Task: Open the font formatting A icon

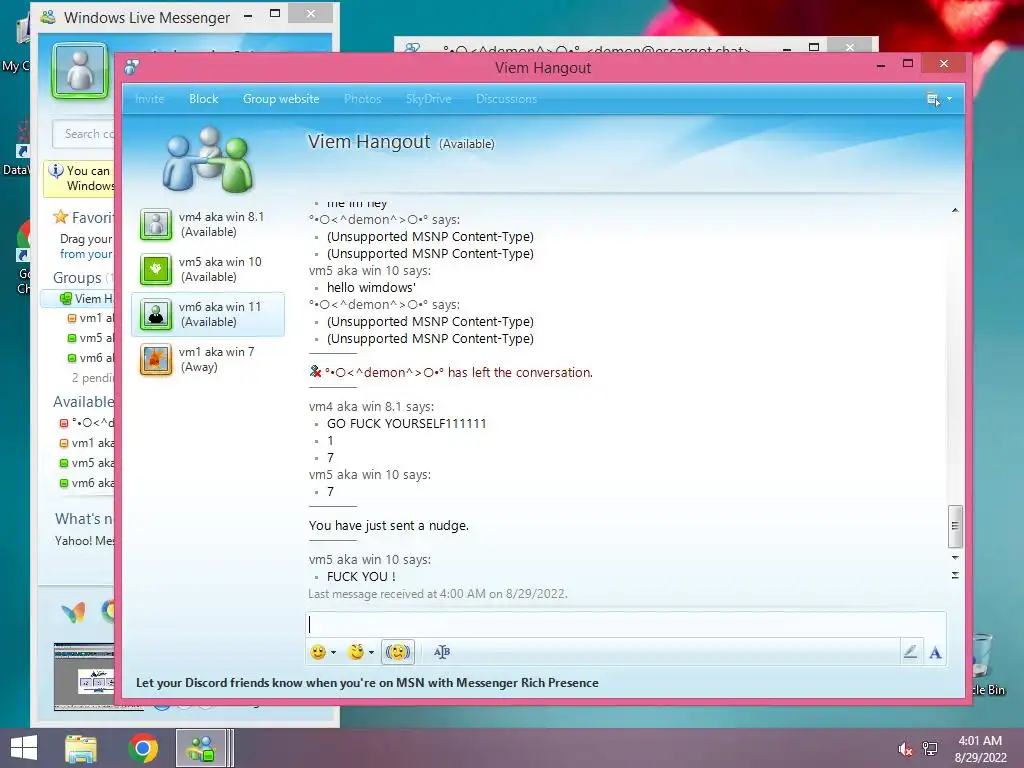Action: click(x=935, y=652)
